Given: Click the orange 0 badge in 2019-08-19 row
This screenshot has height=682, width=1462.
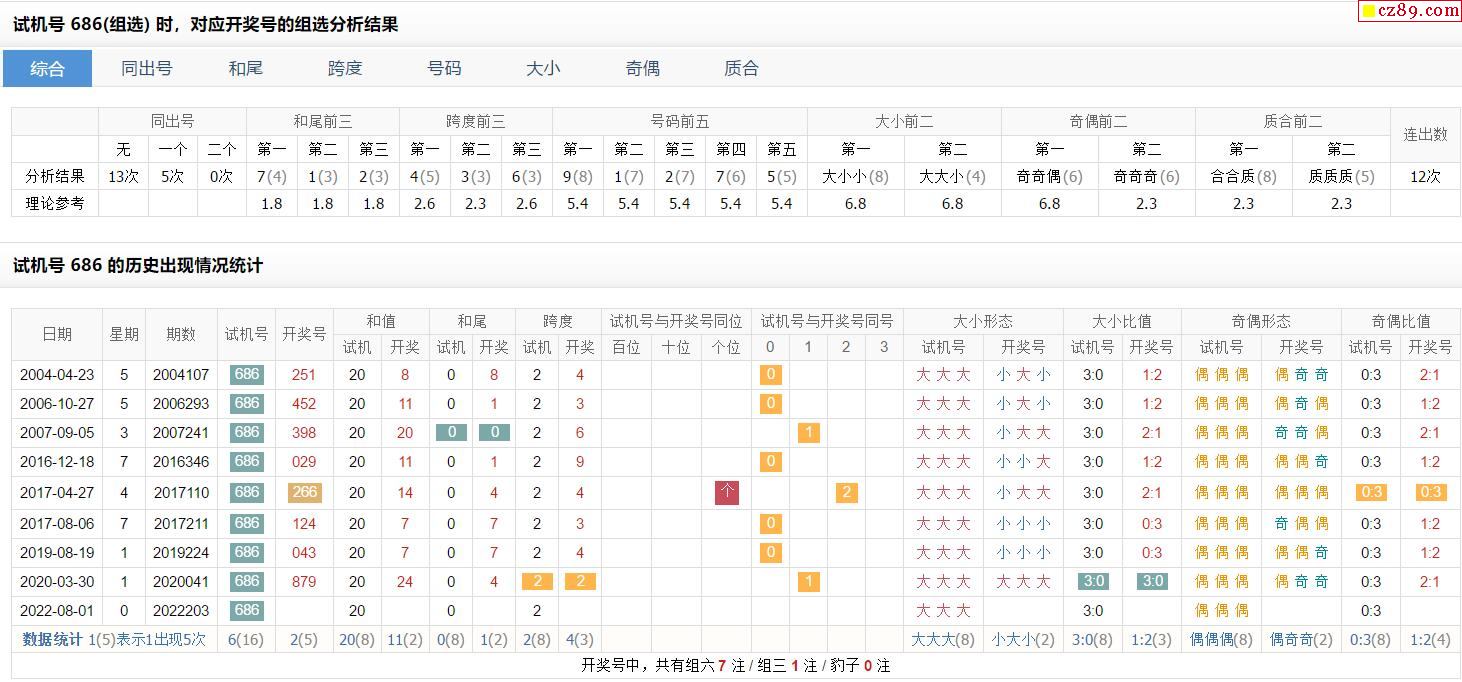Looking at the screenshot, I should (770, 552).
